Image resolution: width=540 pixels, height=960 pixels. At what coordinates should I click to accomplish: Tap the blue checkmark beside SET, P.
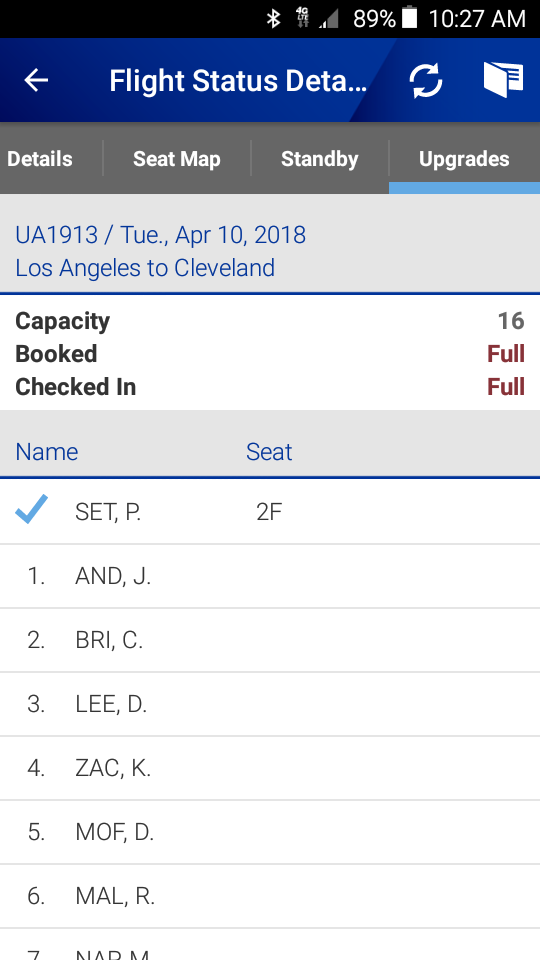tap(31, 509)
